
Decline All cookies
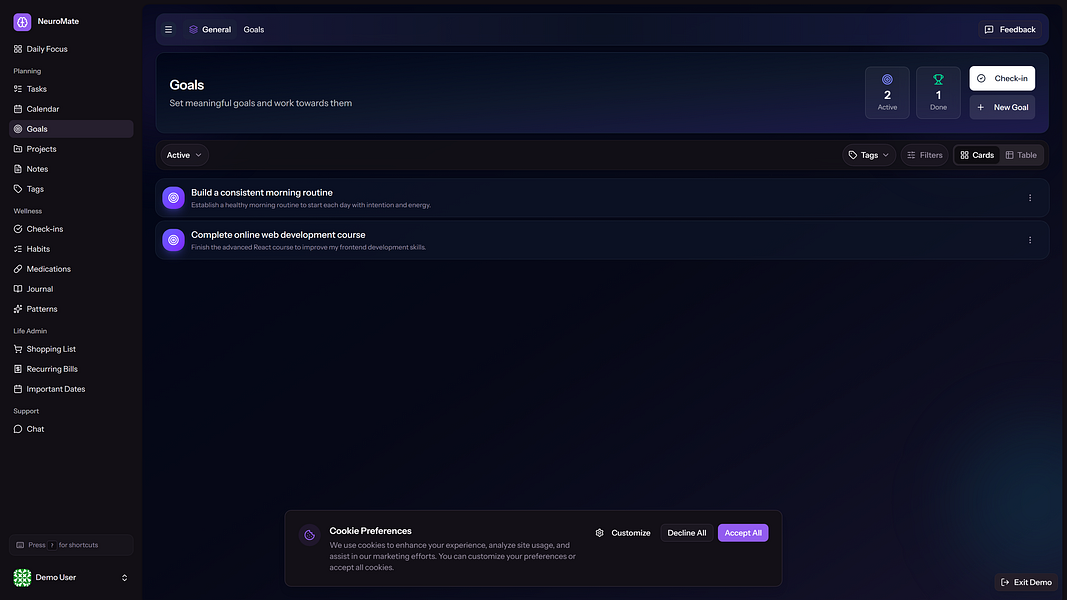pos(687,533)
